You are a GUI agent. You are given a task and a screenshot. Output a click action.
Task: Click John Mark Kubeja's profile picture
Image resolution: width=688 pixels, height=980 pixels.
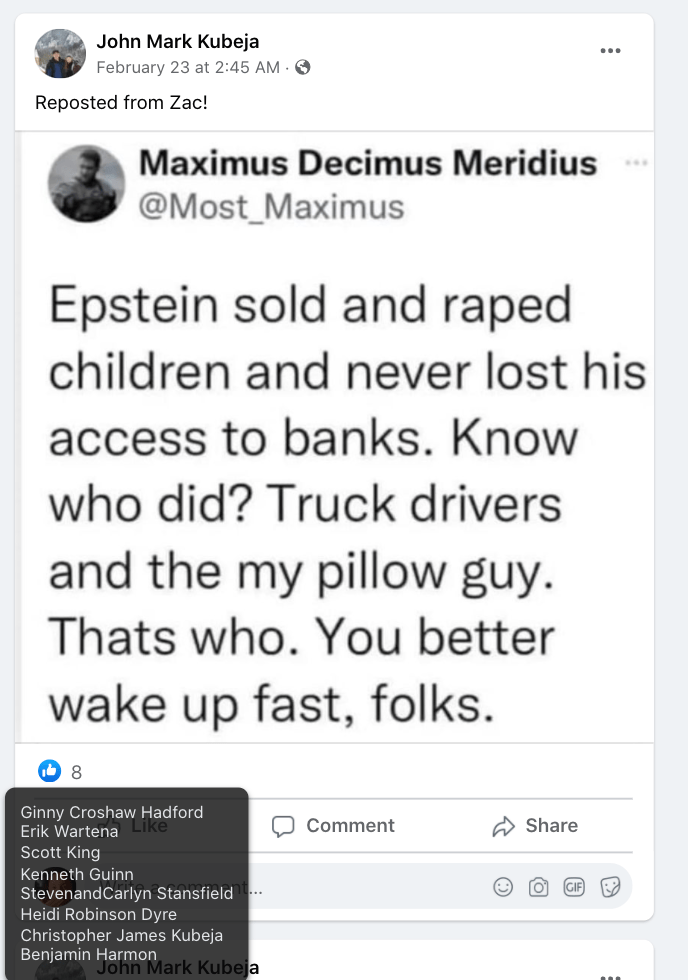tap(60, 53)
